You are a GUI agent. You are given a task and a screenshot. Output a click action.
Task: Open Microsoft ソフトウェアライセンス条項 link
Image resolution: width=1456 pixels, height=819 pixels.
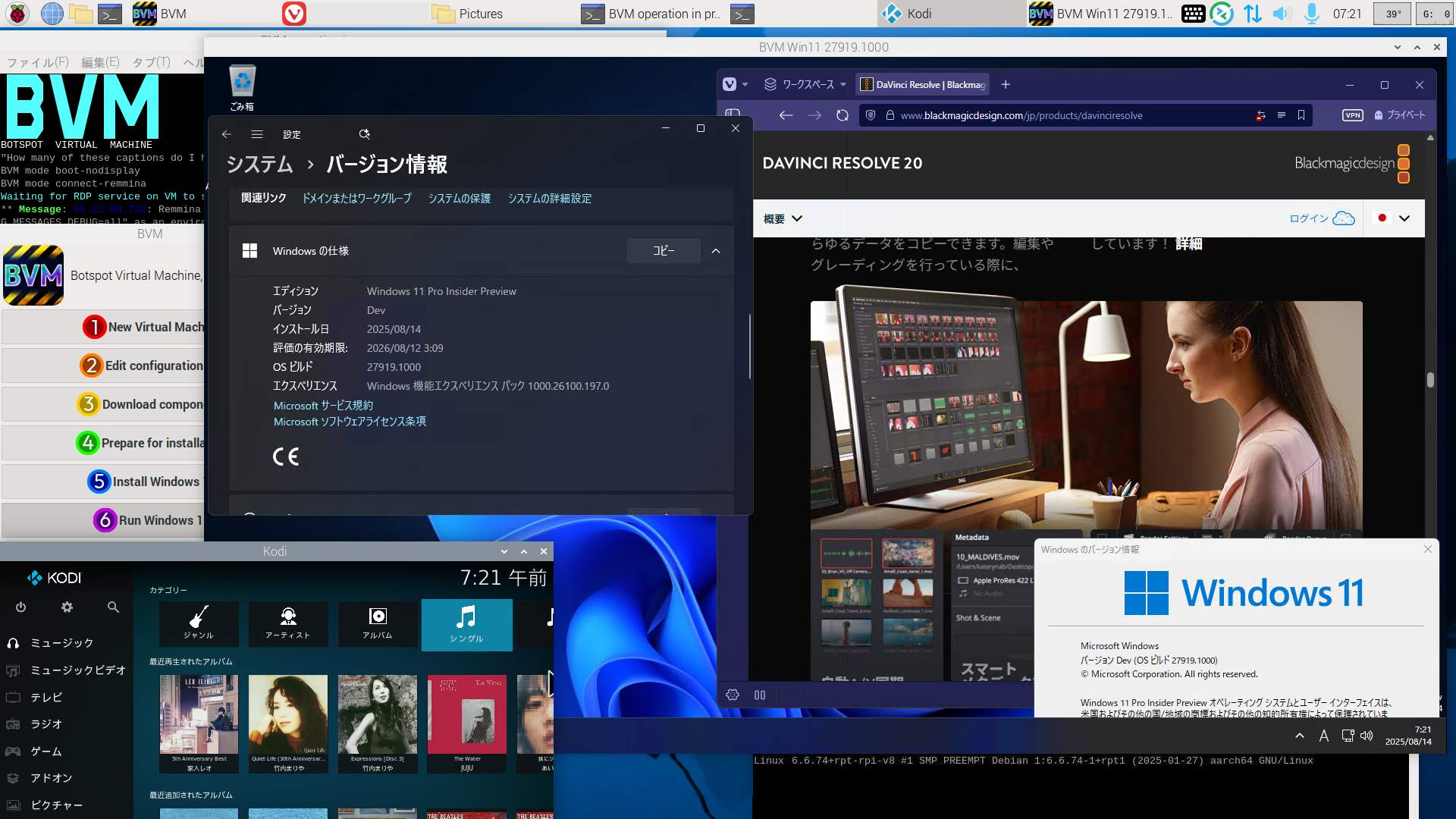pyautogui.click(x=350, y=422)
